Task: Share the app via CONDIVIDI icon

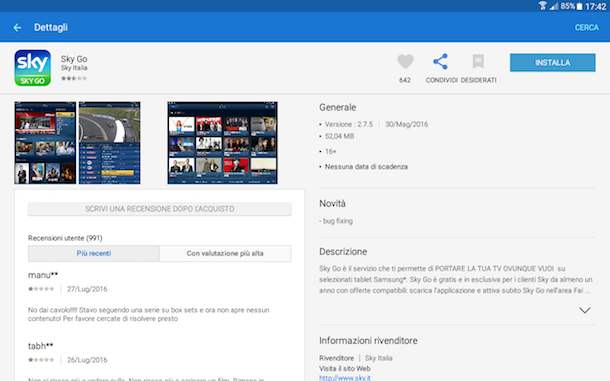Action: point(440,61)
